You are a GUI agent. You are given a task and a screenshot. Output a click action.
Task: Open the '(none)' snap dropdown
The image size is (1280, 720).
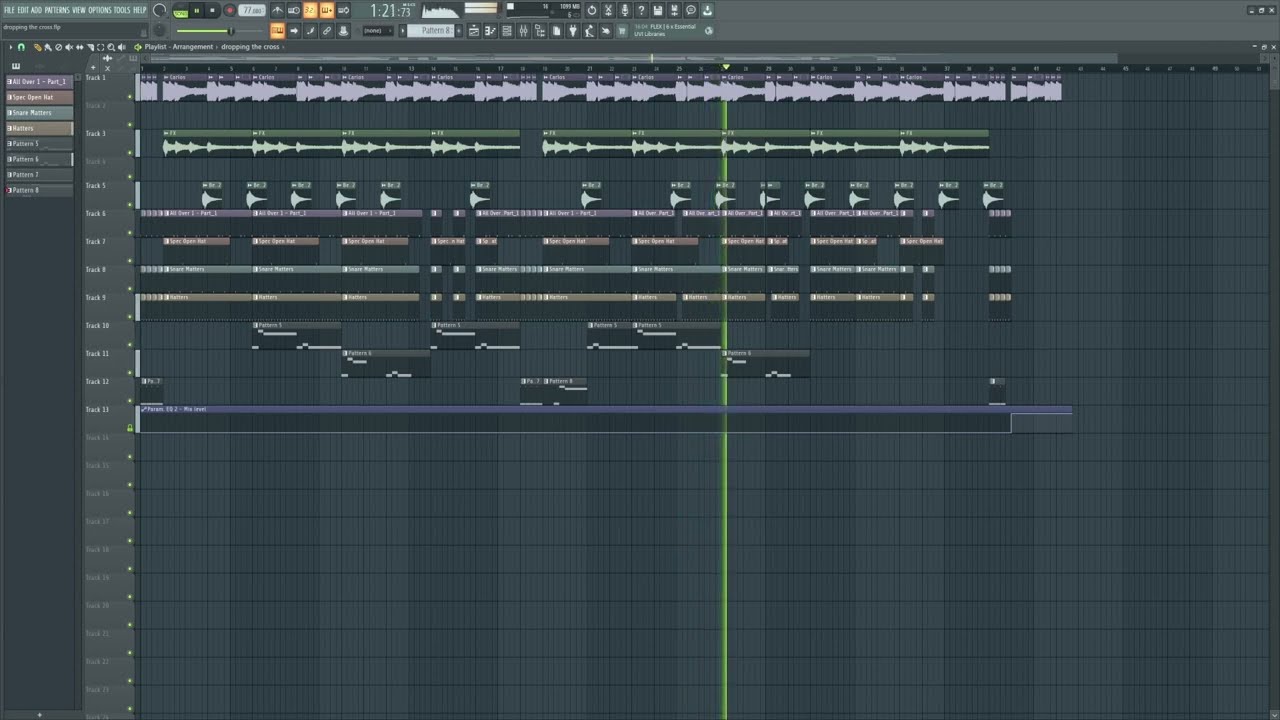[377, 31]
